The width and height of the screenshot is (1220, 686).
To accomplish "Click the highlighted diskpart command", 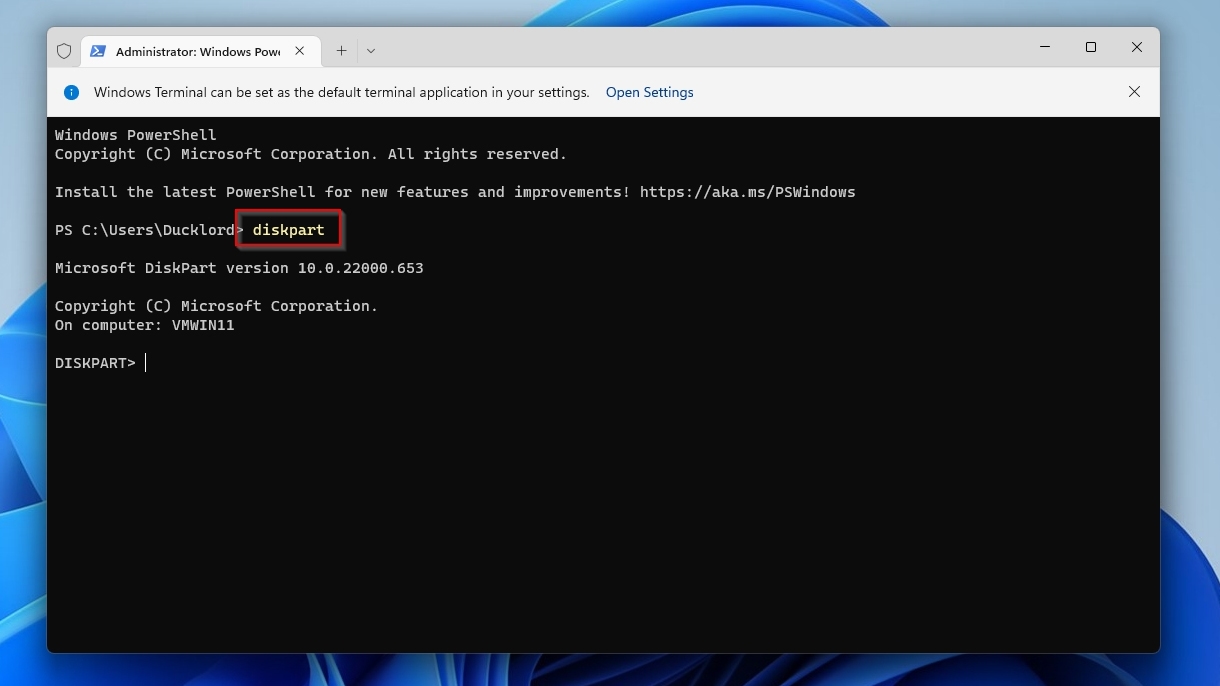I will (x=288, y=229).
